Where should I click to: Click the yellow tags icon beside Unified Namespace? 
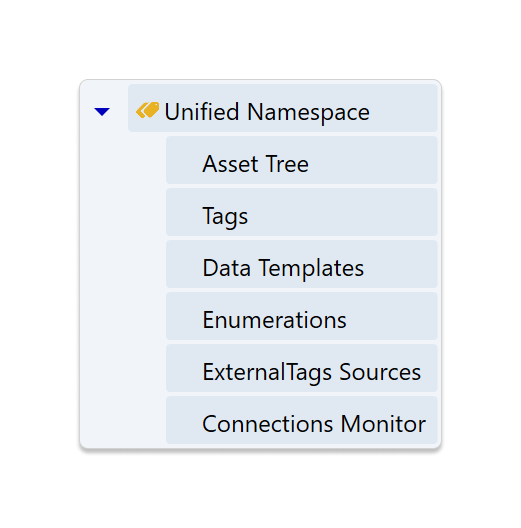[147, 110]
